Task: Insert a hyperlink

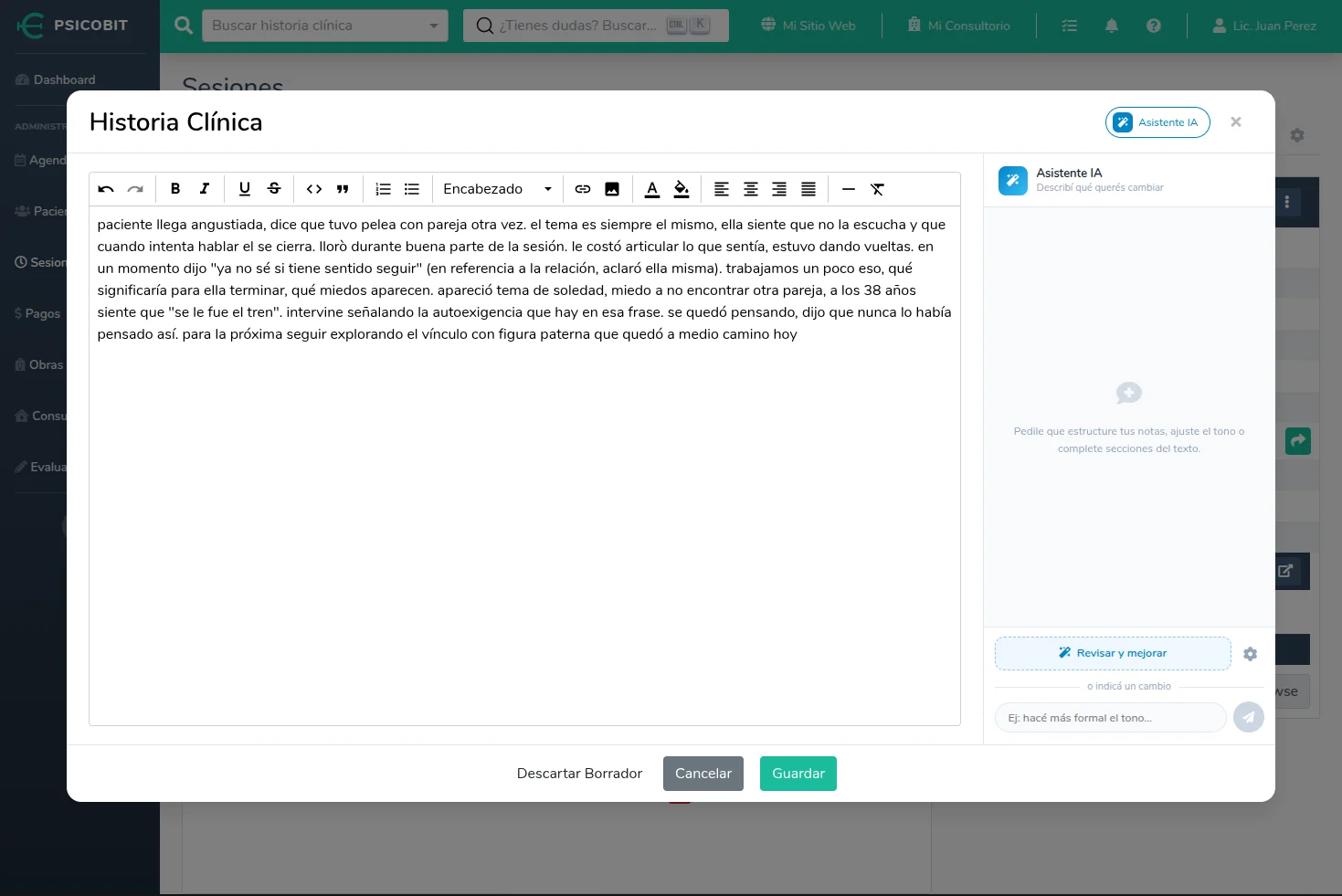Action: click(583, 189)
